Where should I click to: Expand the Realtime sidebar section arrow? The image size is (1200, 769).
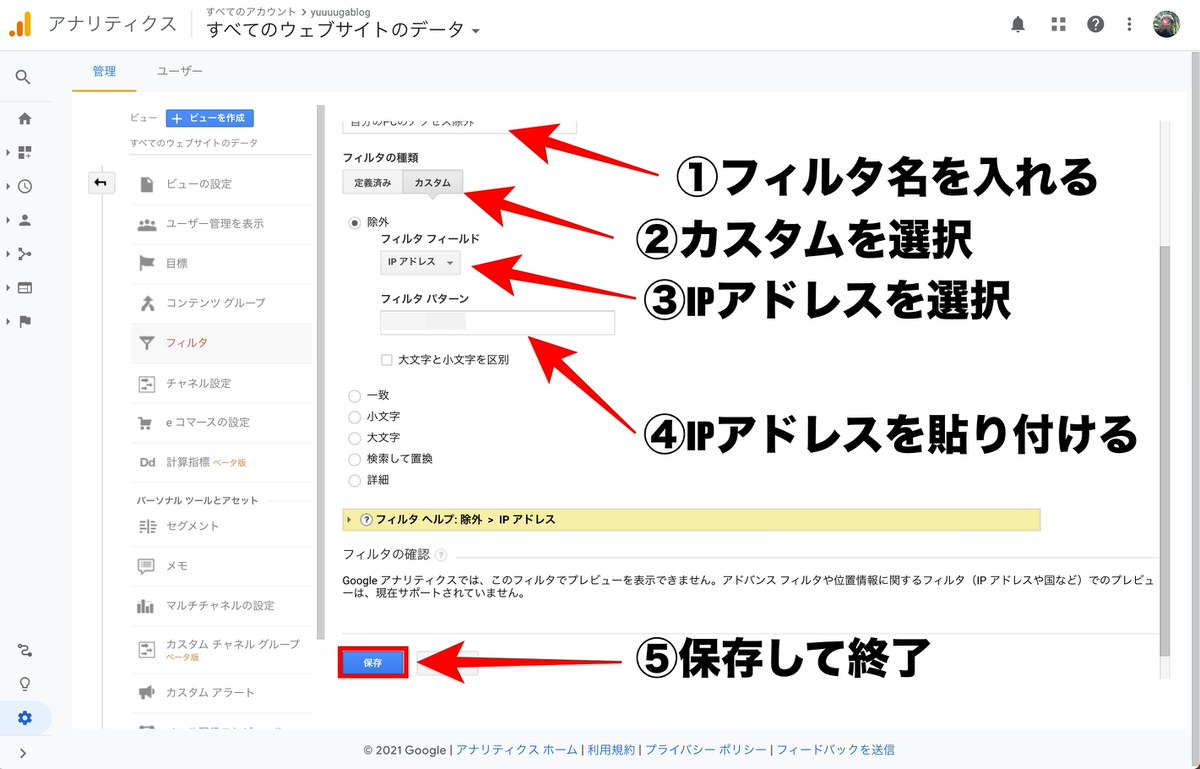pos(8,186)
